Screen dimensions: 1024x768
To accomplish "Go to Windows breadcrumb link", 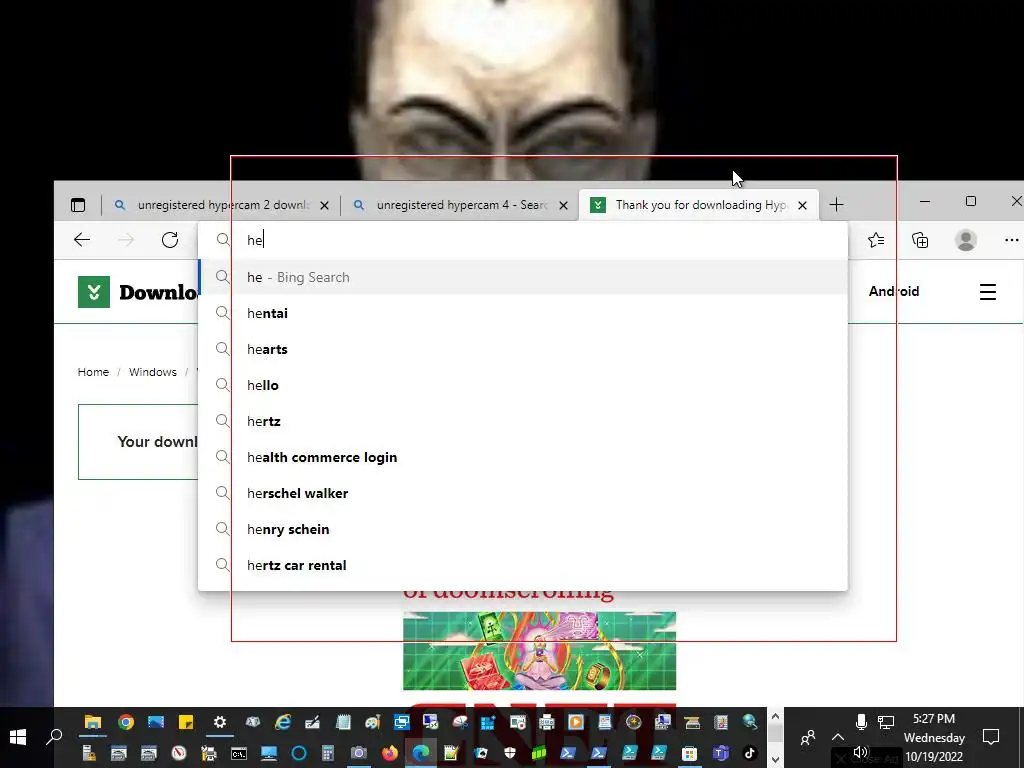I will tap(152, 372).
